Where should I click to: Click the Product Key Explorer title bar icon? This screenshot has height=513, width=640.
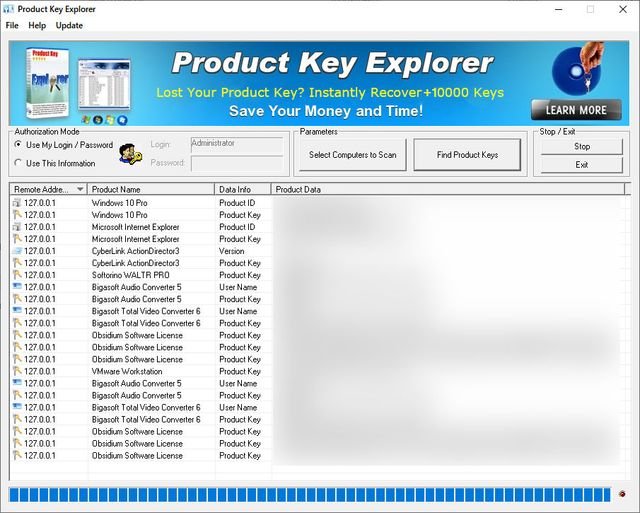[8, 9]
